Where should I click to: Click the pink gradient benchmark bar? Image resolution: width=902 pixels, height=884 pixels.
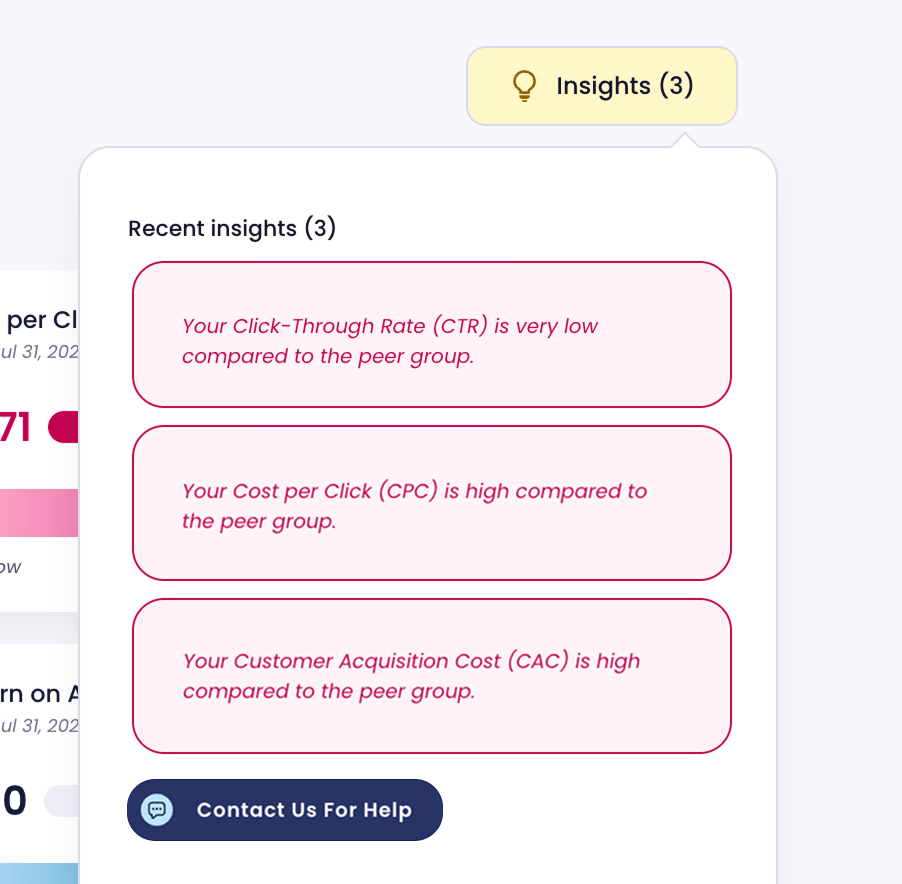coord(39,513)
